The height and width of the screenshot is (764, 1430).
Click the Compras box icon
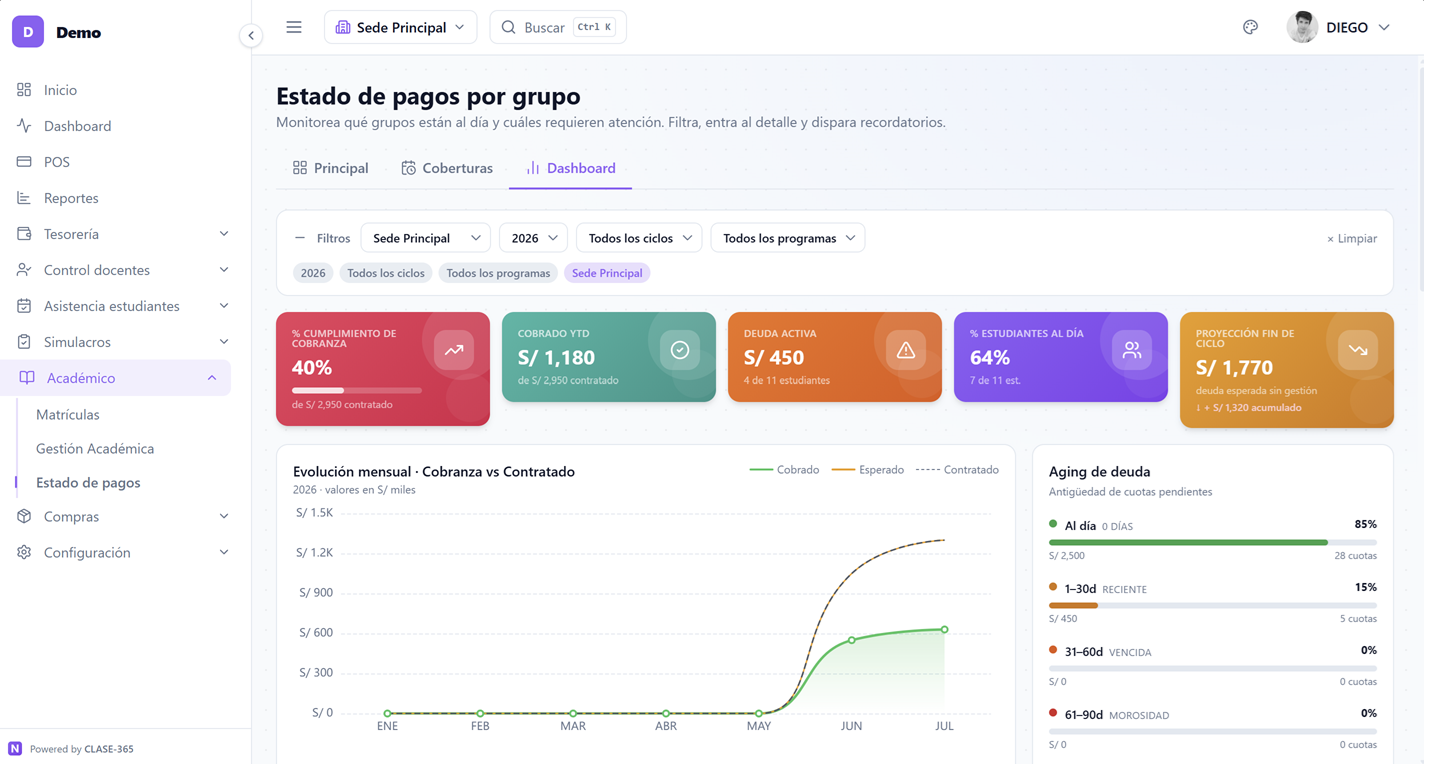point(24,517)
